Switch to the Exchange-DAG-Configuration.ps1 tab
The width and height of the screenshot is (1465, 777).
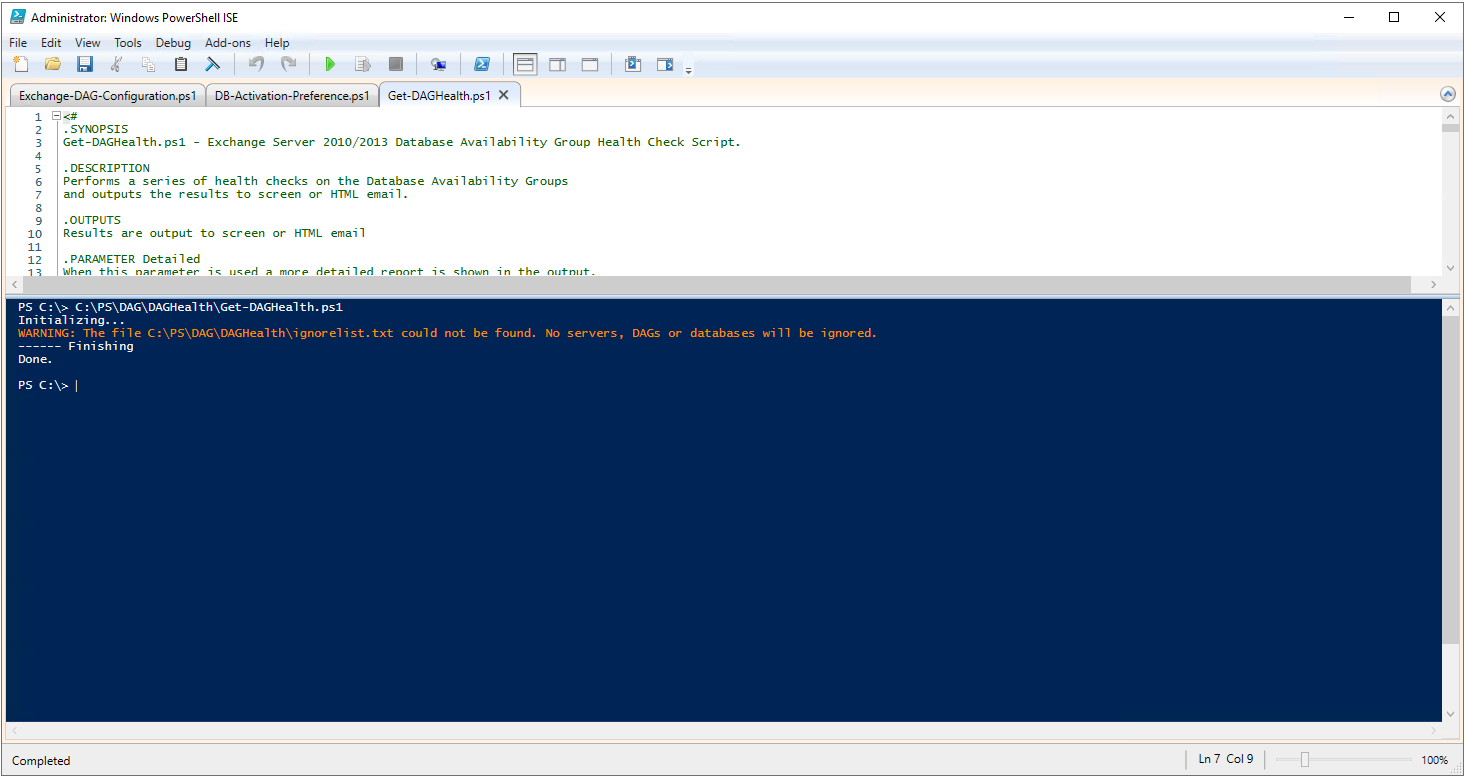click(107, 96)
